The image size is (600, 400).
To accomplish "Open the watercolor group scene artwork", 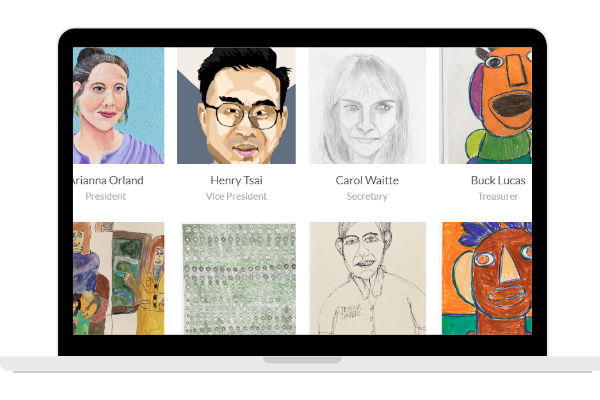I will [119, 278].
